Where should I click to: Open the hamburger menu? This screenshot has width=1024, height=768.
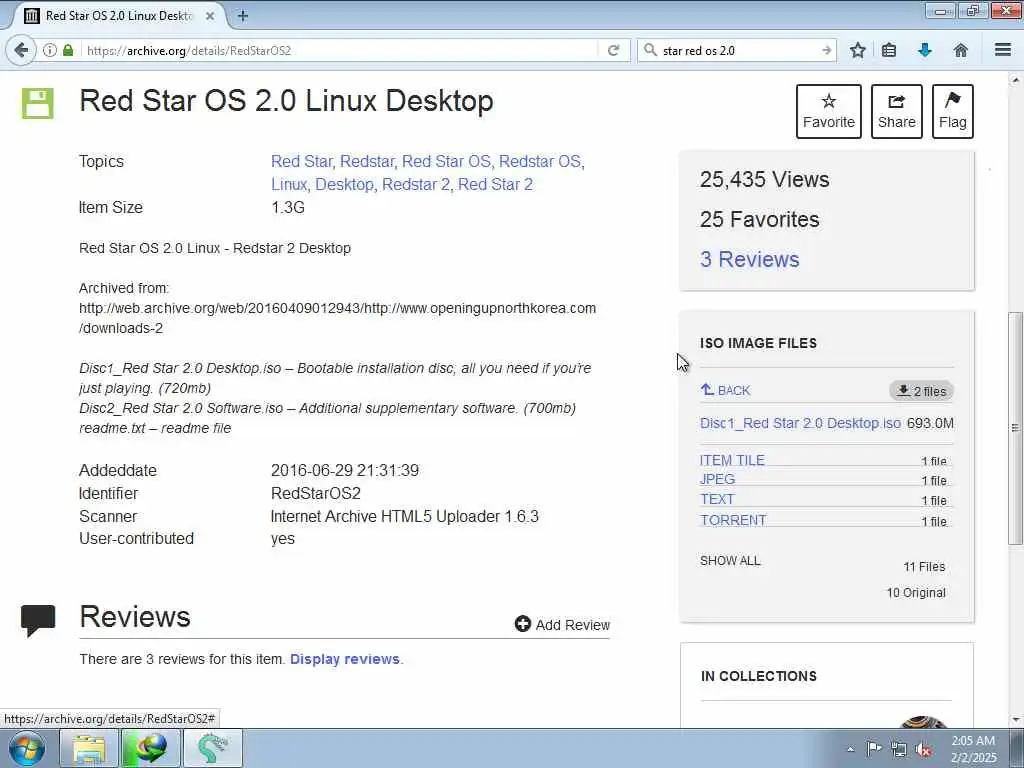point(1003,50)
